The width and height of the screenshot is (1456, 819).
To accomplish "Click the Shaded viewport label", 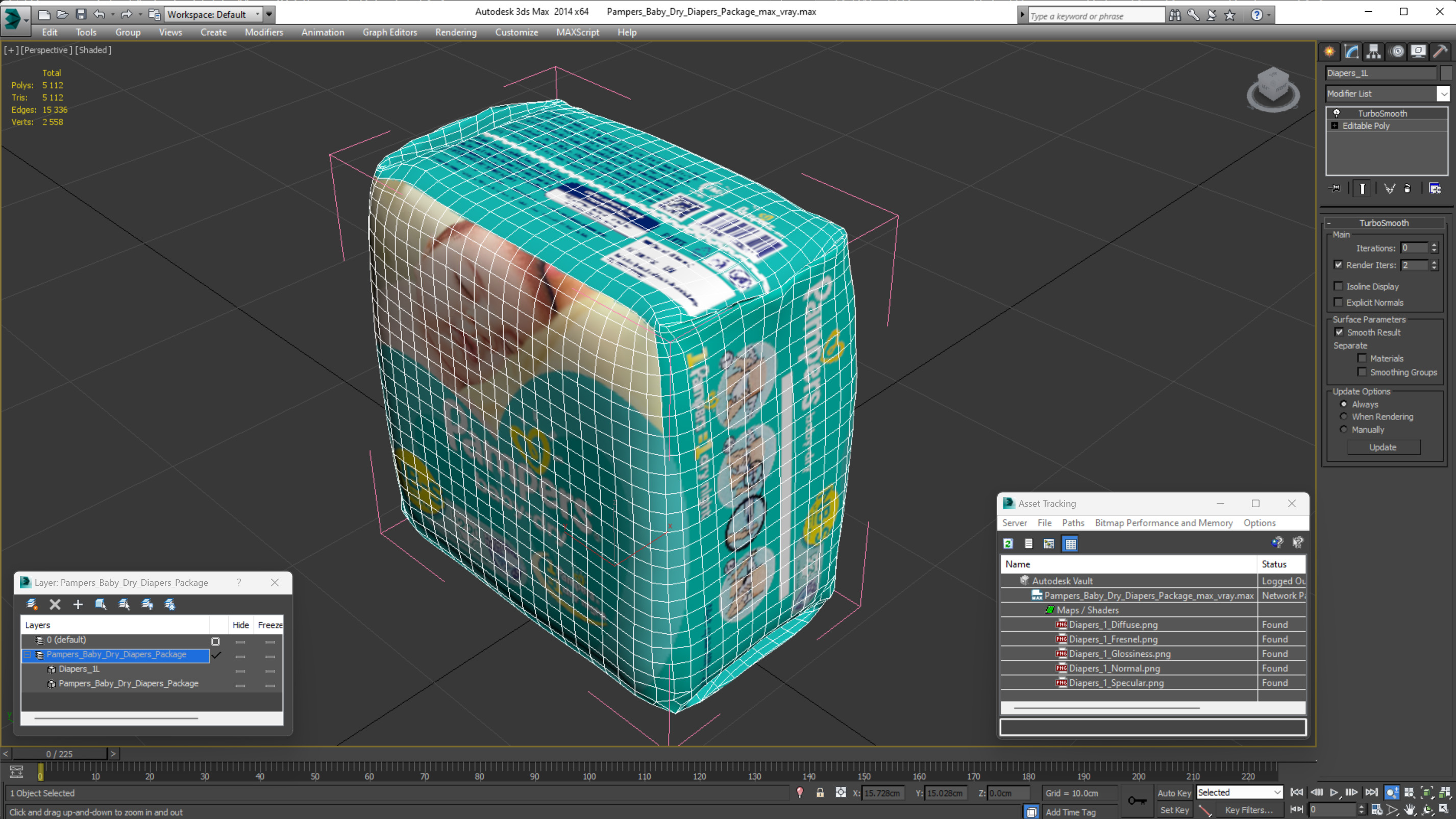I will 94,49.
